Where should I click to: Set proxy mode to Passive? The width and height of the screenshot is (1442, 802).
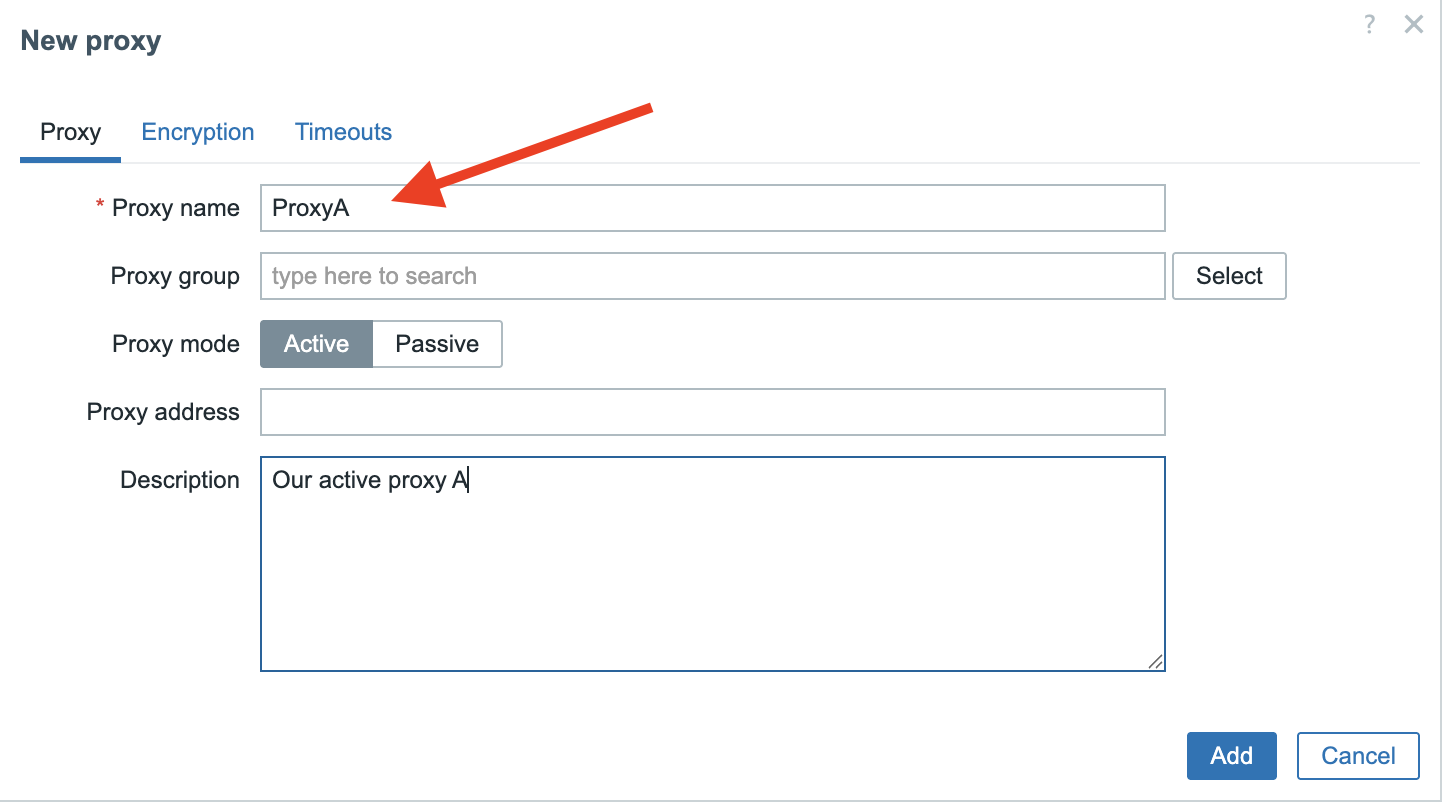coord(437,343)
